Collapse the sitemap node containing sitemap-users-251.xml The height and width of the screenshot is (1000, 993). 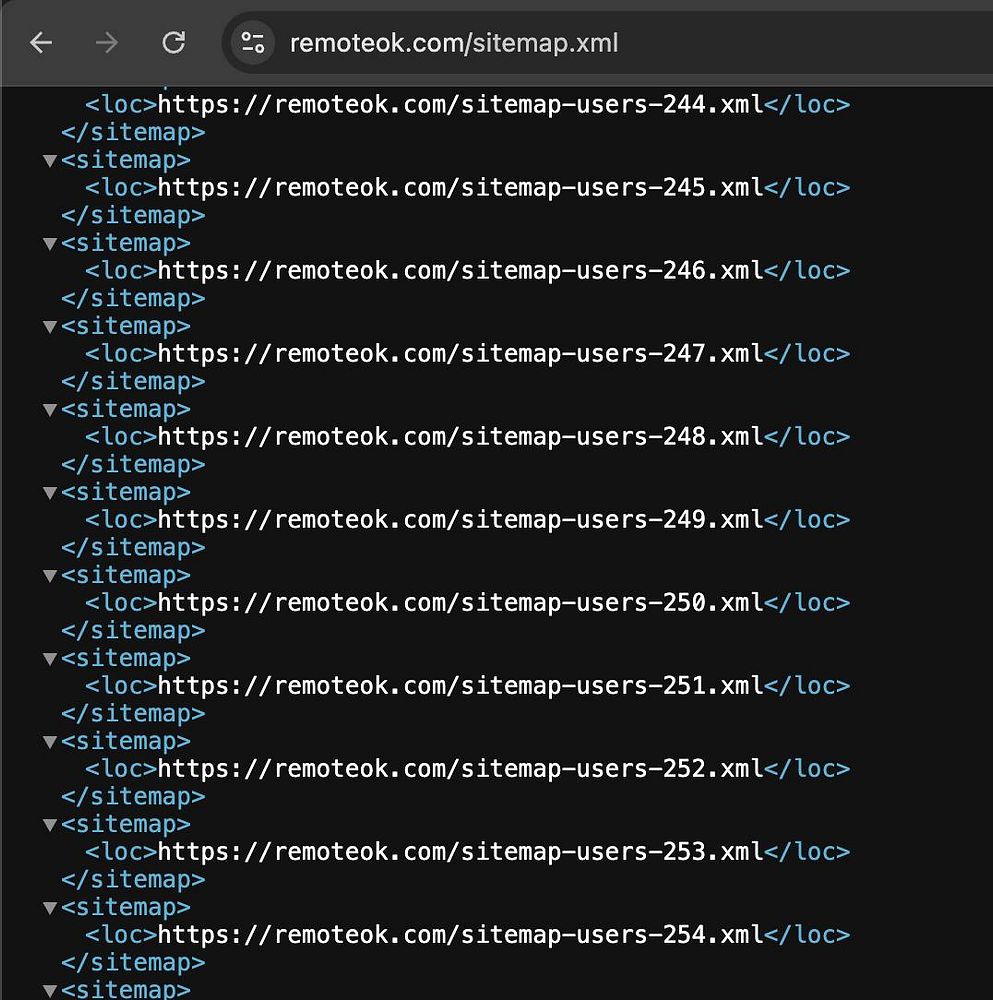[50, 659]
